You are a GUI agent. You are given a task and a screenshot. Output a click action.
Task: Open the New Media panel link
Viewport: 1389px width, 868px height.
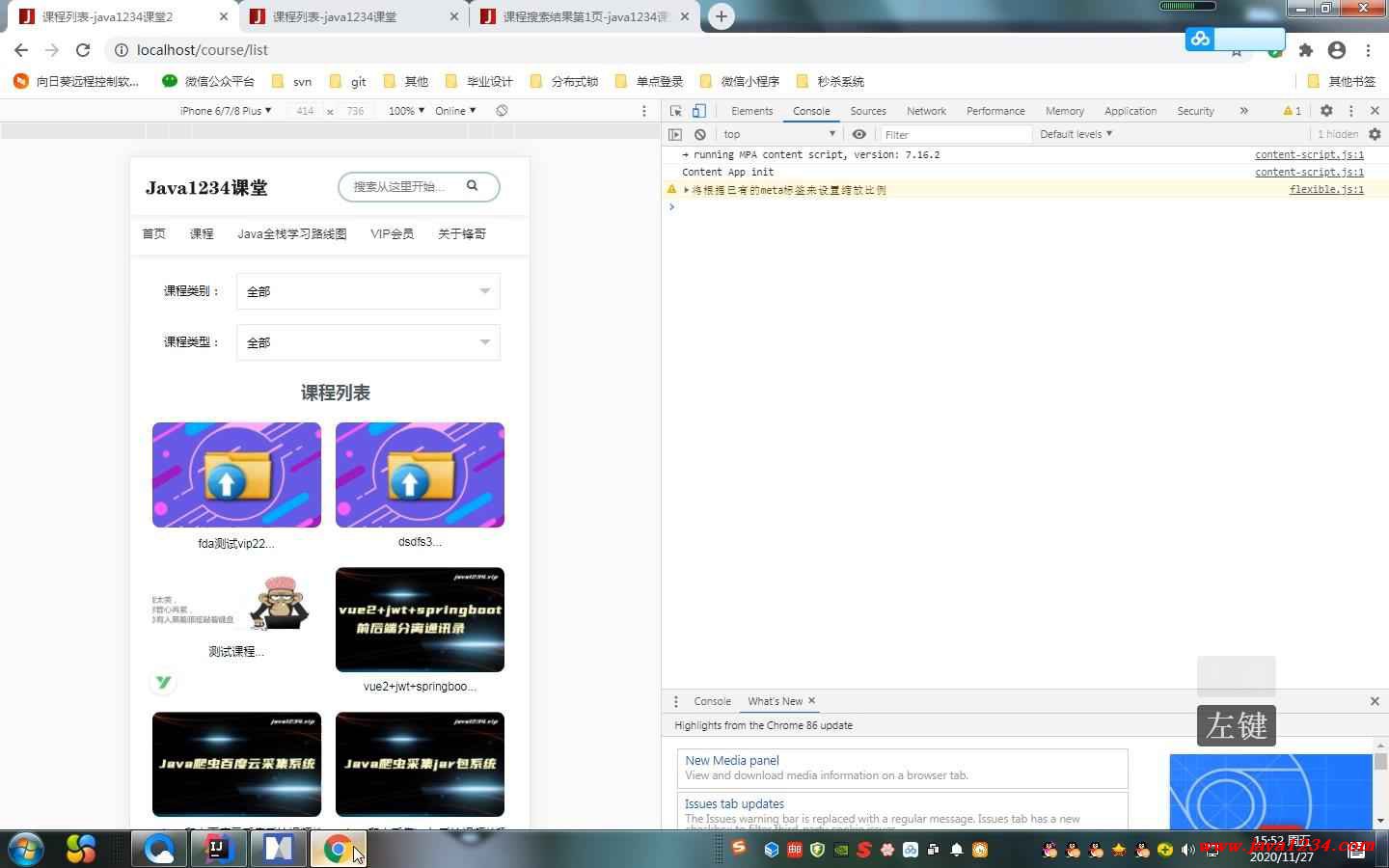pos(732,760)
